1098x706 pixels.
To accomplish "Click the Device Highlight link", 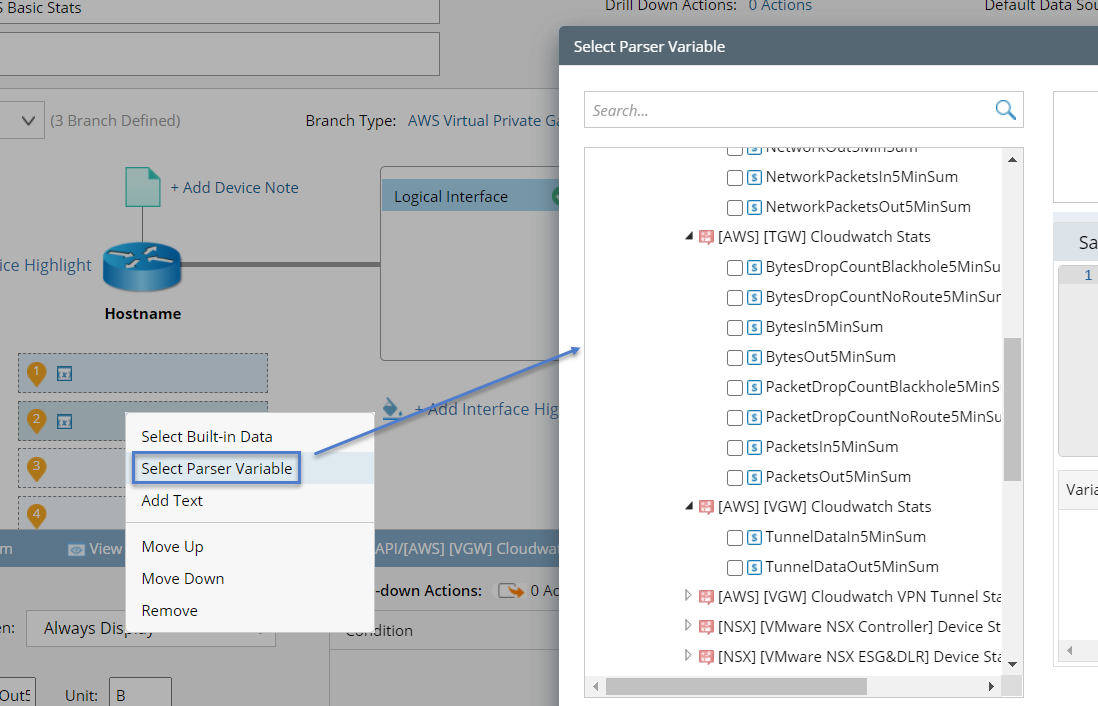I will [46, 265].
